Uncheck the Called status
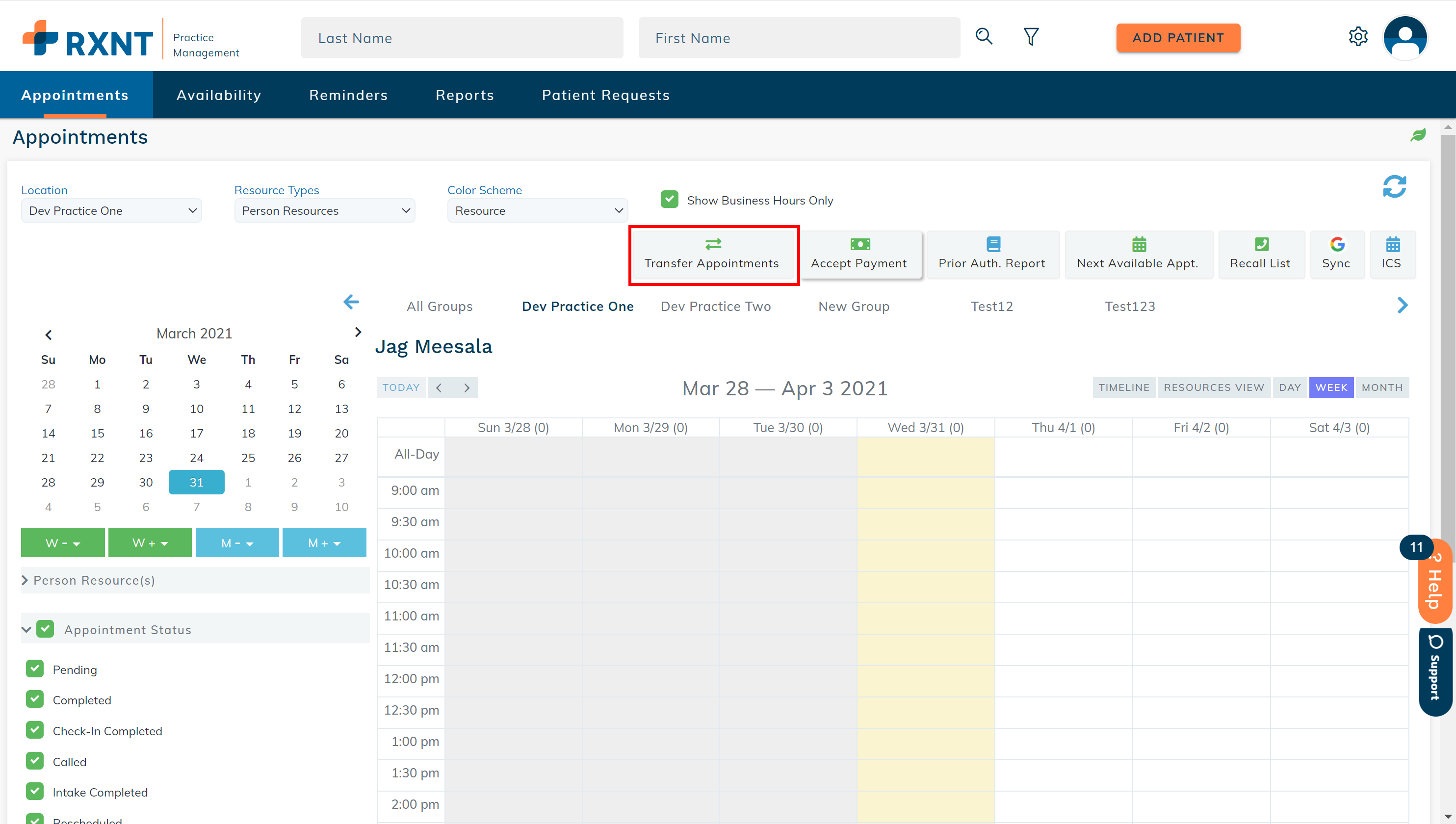The width and height of the screenshot is (1456, 824). click(x=35, y=761)
